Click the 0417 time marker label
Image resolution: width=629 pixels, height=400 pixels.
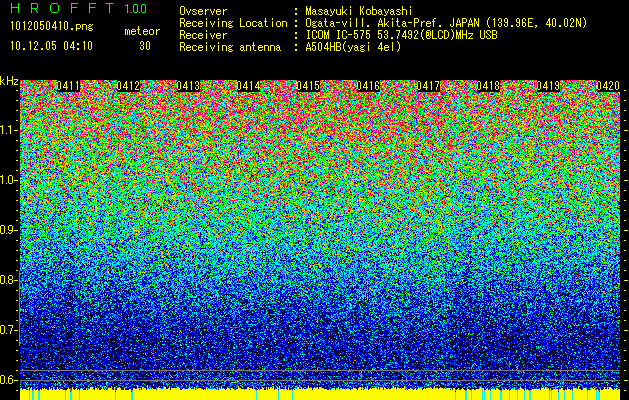pos(428,86)
